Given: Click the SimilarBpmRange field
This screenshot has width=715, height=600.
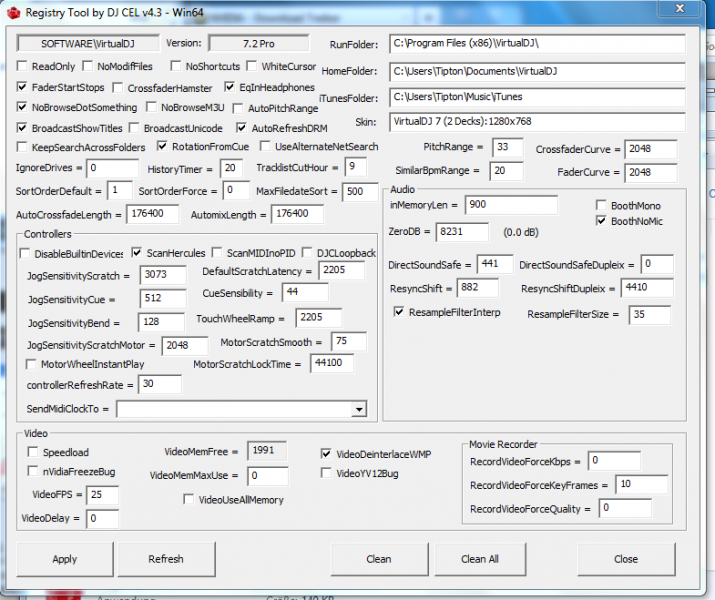Looking at the screenshot, I should point(506,171).
